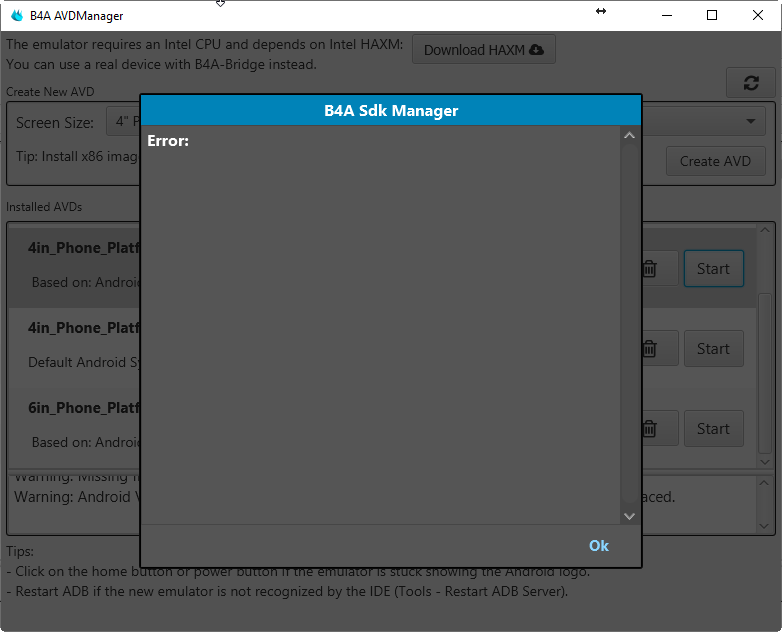Click the warnings log scroll down arrow
The height and width of the screenshot is (632, 782).
pyautogui.click(x=764, y=526)
